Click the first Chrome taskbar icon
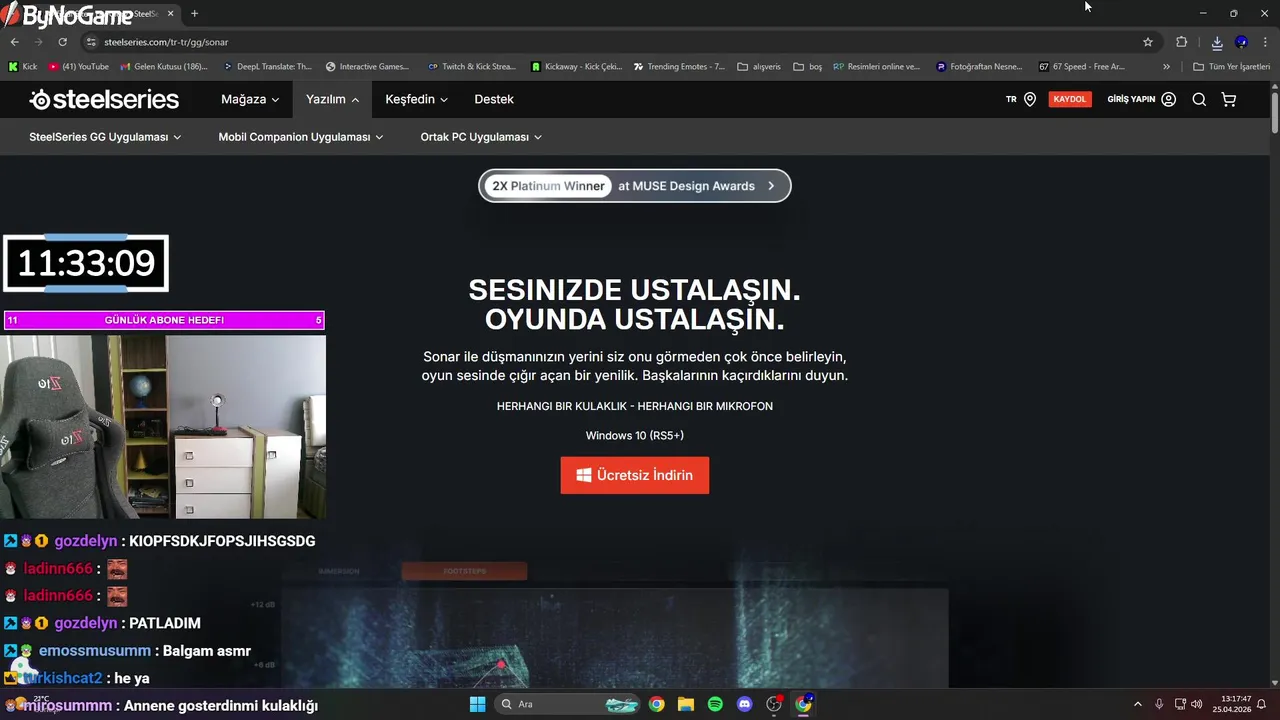 pos(656,704)
